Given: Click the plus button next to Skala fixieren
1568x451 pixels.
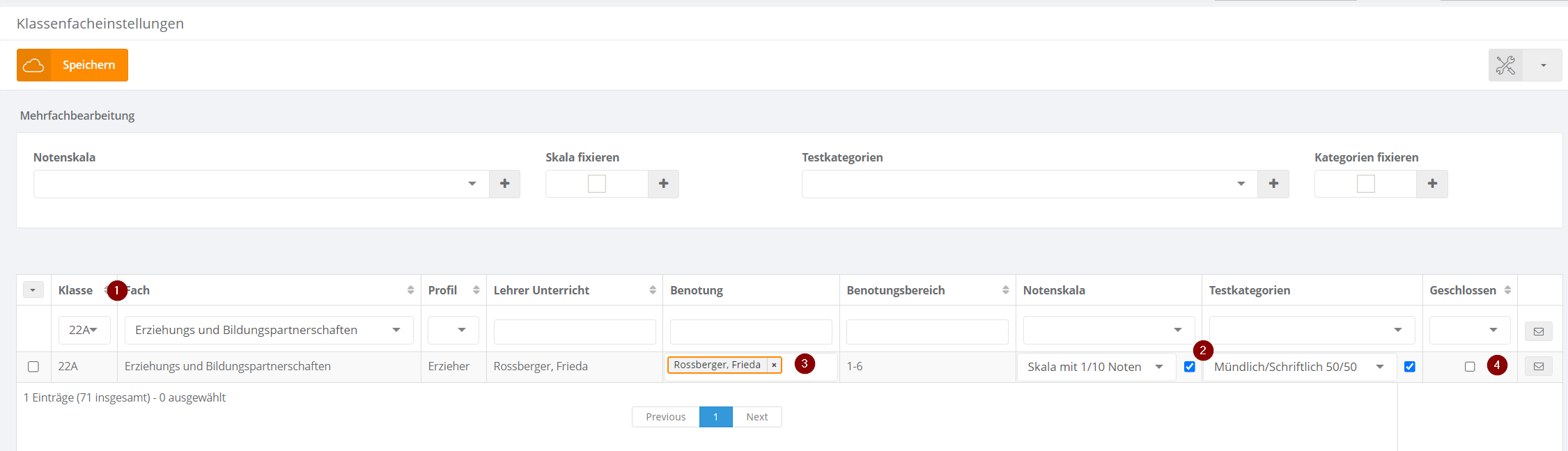Looking at the screenshot, I should tap(663, 184).
